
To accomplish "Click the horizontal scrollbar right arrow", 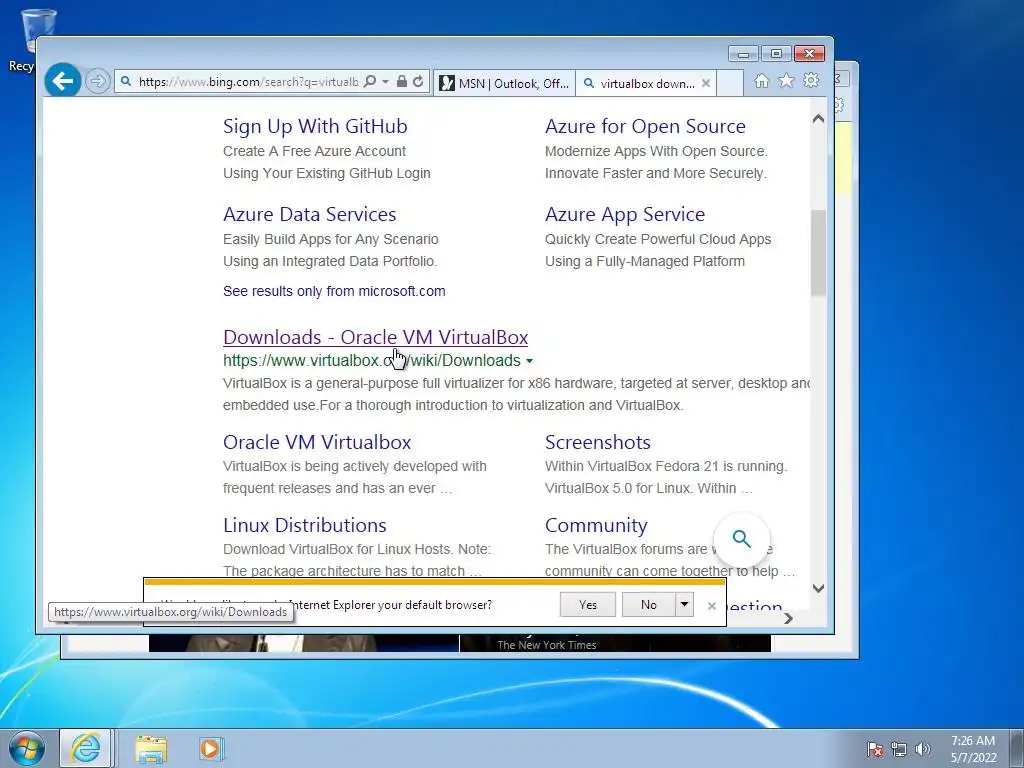I will pos(788,618).
